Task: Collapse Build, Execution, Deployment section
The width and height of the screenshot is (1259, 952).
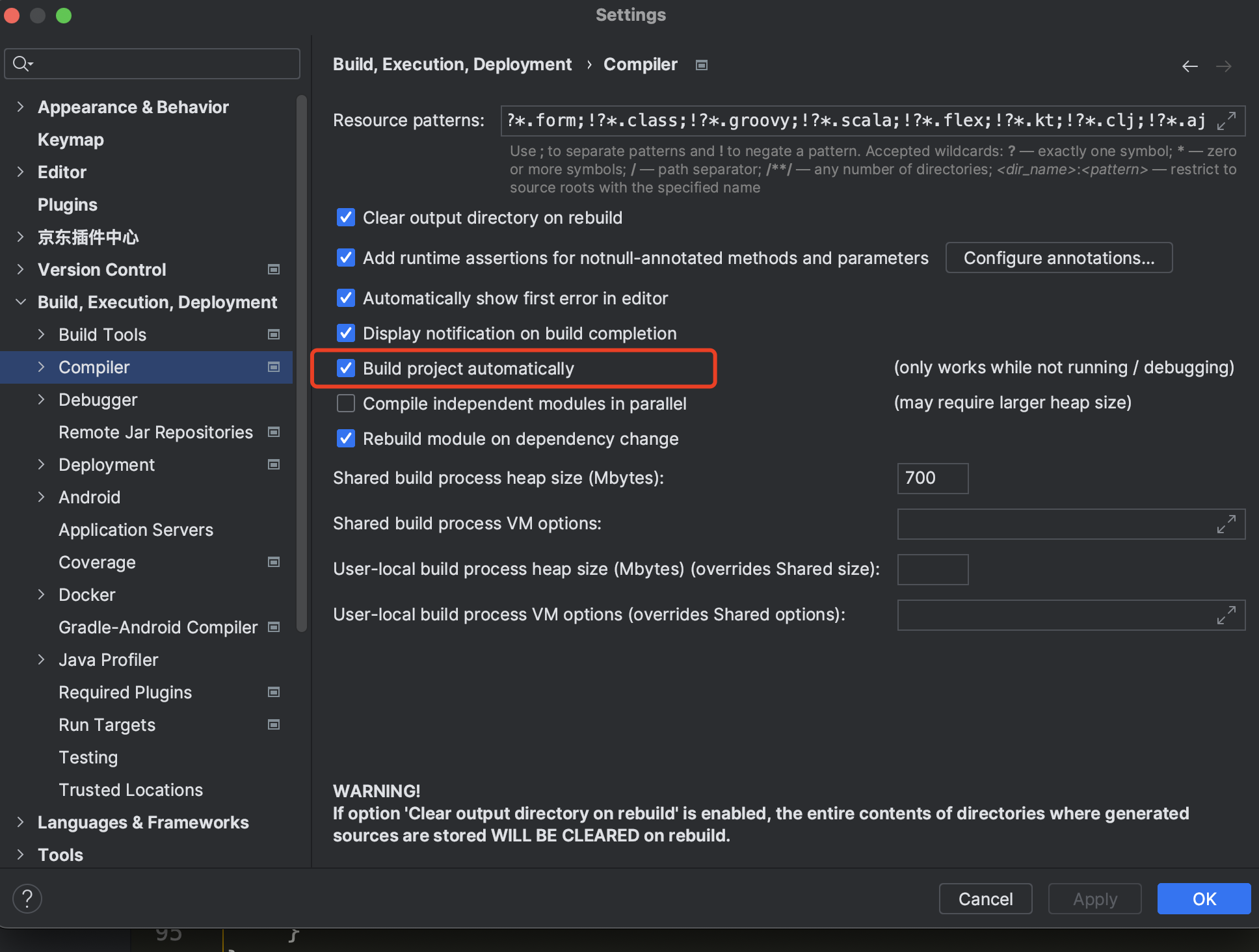Action: 20,302
